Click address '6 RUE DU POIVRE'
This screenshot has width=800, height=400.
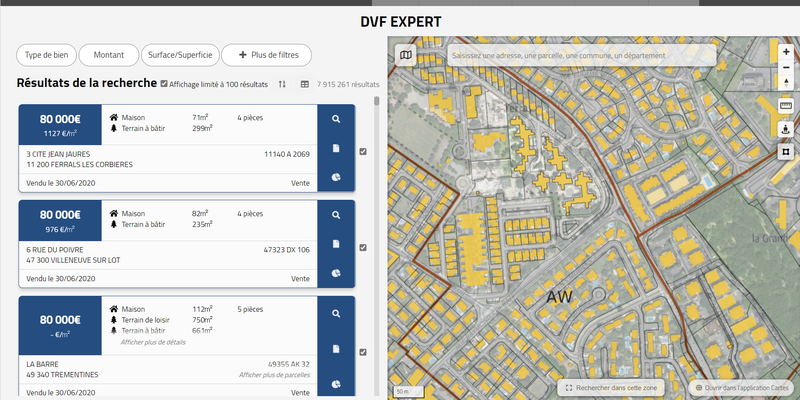pos(55,250)
